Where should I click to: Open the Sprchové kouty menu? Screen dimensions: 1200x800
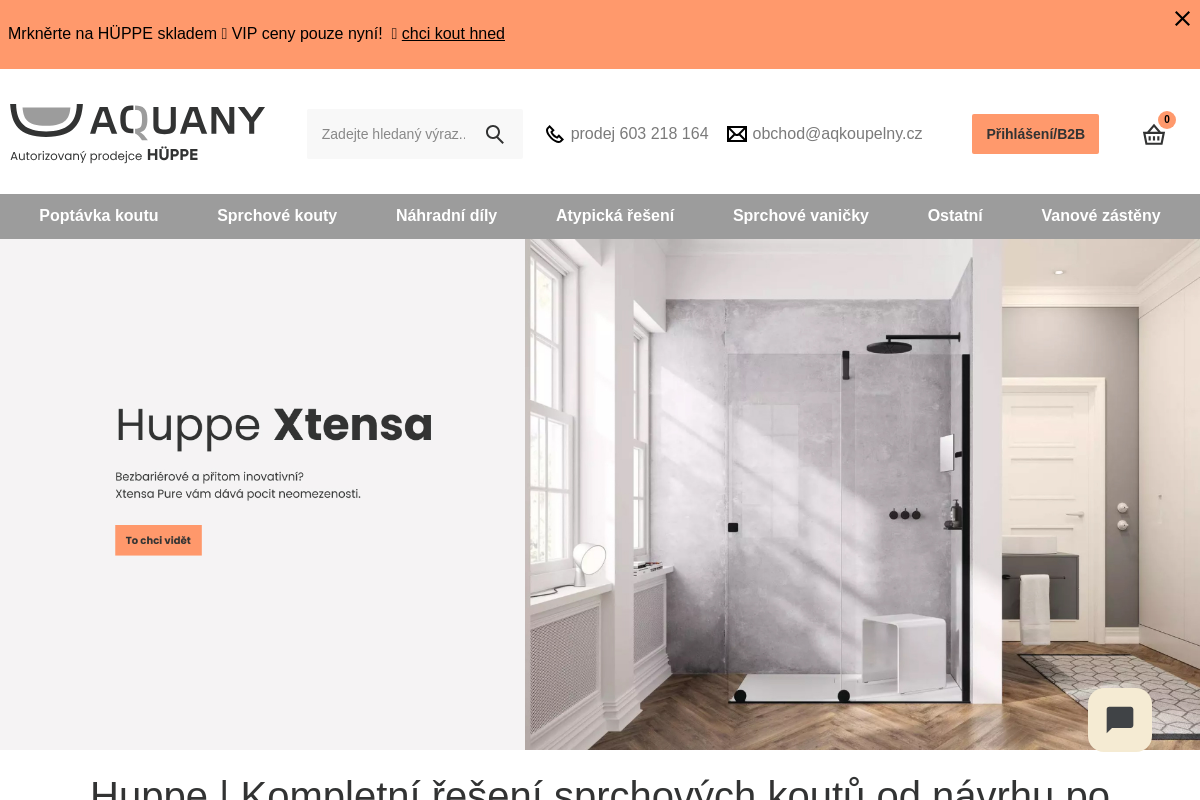click(277, 216)
